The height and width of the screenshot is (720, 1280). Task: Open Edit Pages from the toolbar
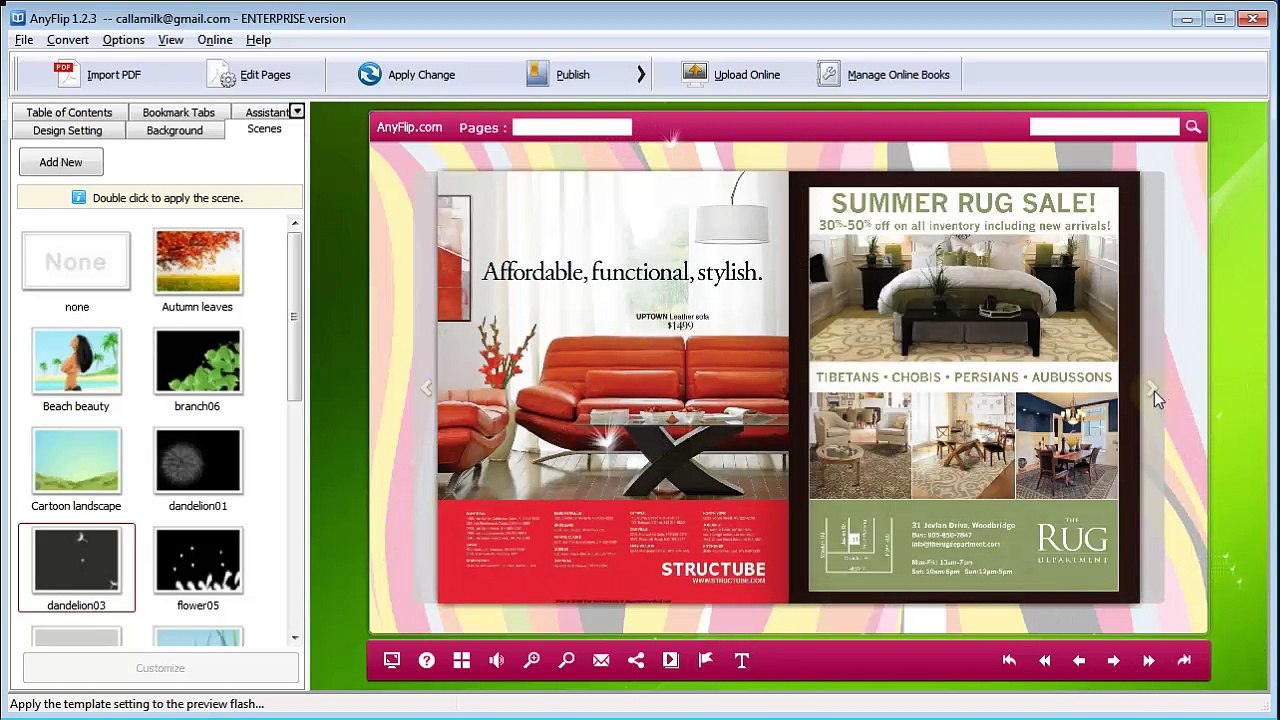pos(250,75)
